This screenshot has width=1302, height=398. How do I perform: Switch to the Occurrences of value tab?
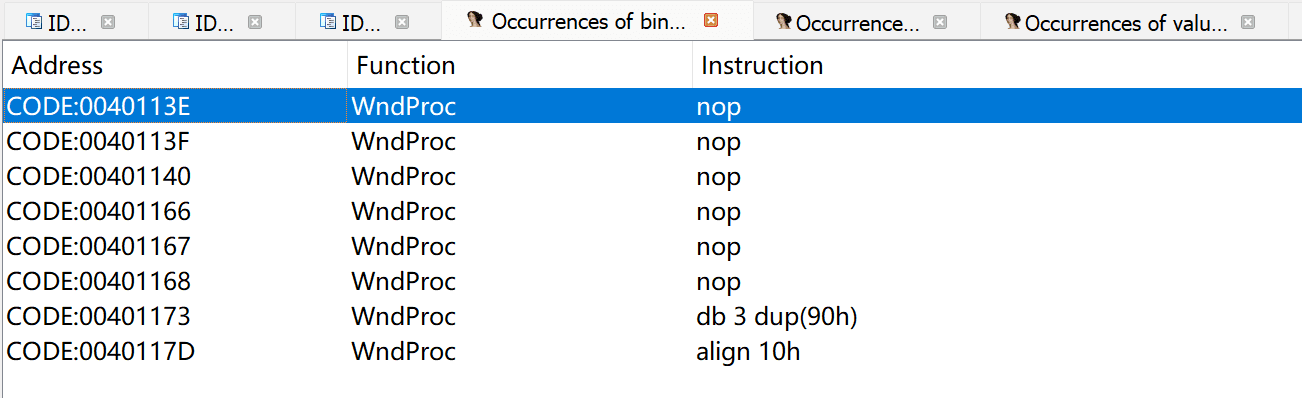[1126, 23]
